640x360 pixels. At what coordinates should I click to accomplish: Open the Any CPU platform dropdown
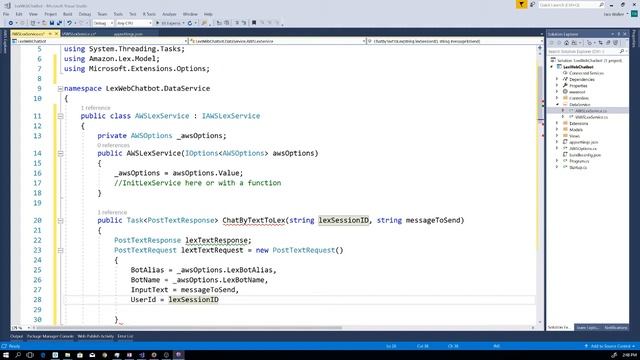tap(134, 23)
